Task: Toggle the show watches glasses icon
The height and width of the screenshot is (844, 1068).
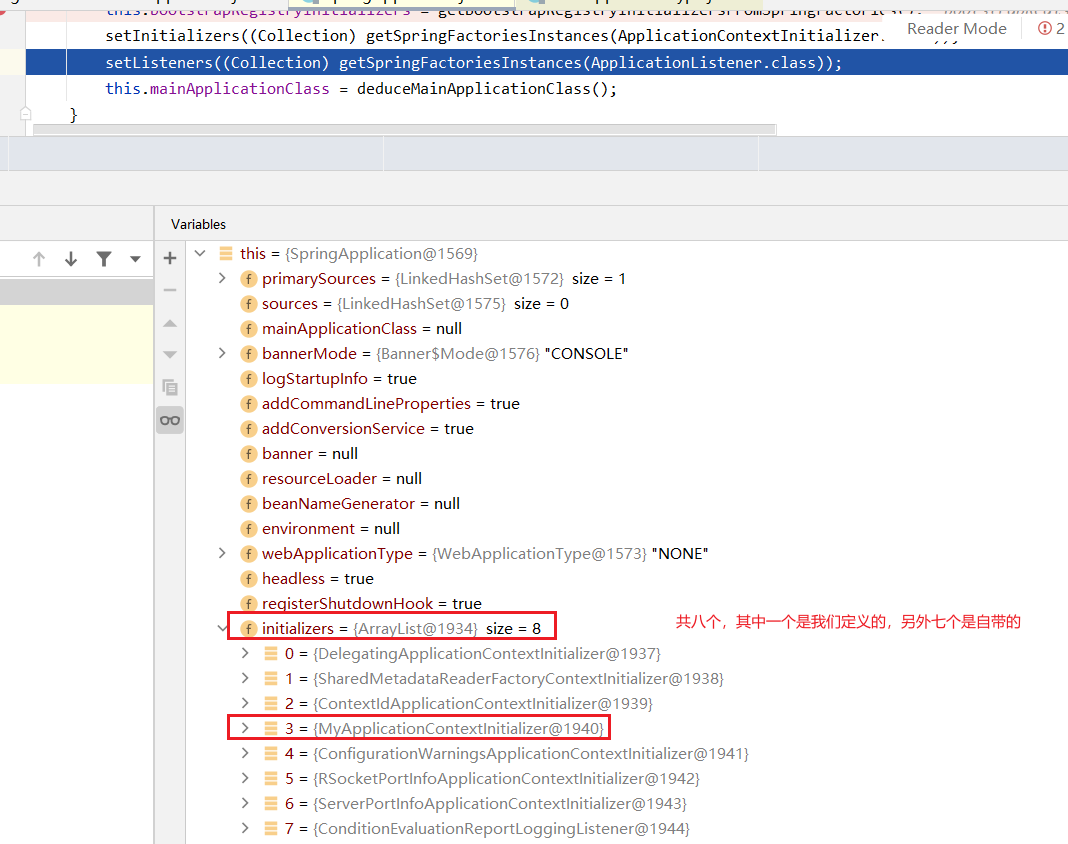Action: pos(170,420)
